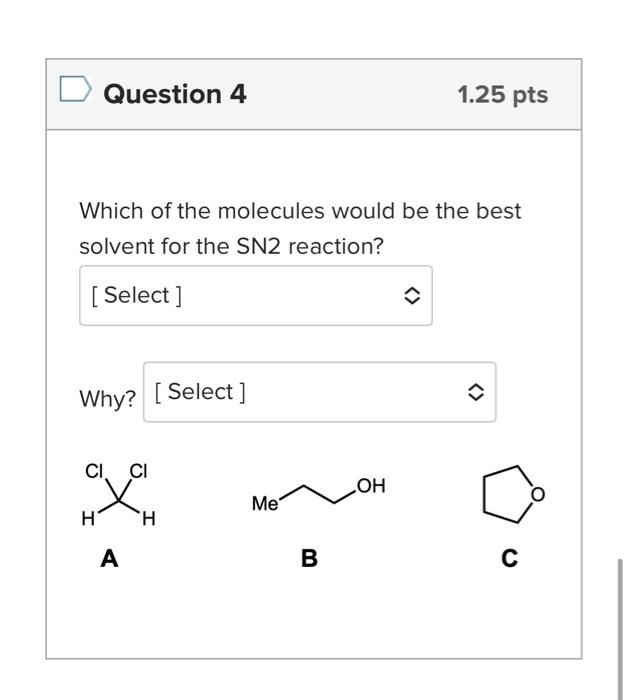The image size is (628, 700).
Task: Click the dichloromethane structure labeled A
Action: point(119,495)
